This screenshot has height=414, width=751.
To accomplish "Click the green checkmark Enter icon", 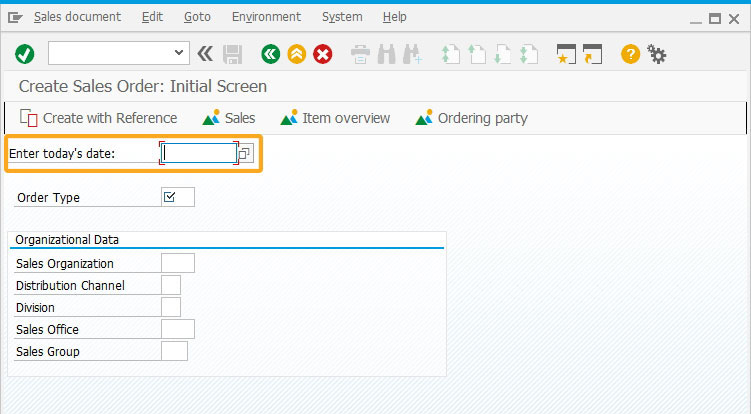I will click(x=24, y=54).
